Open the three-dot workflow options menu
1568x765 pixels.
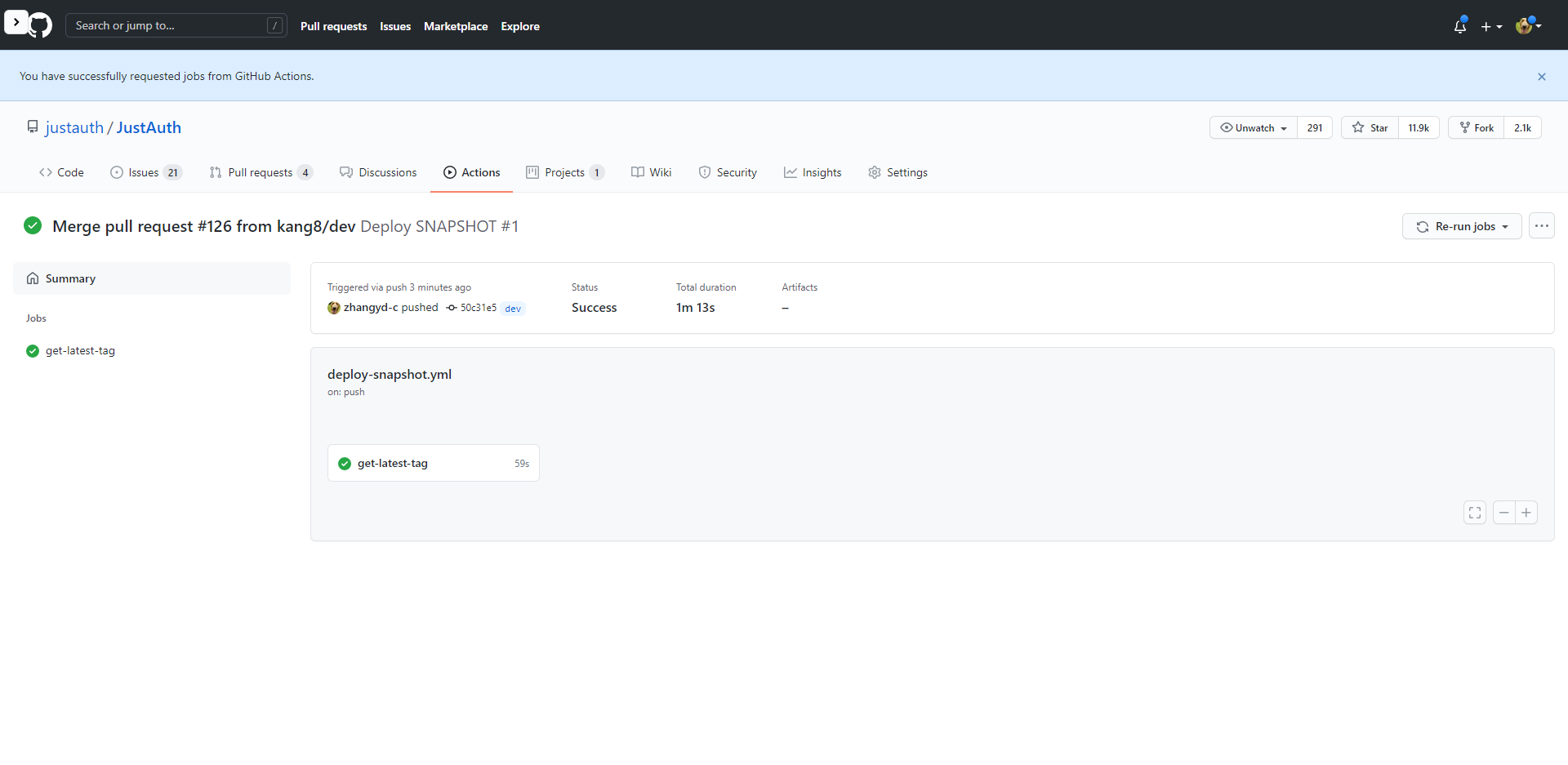1542,226
